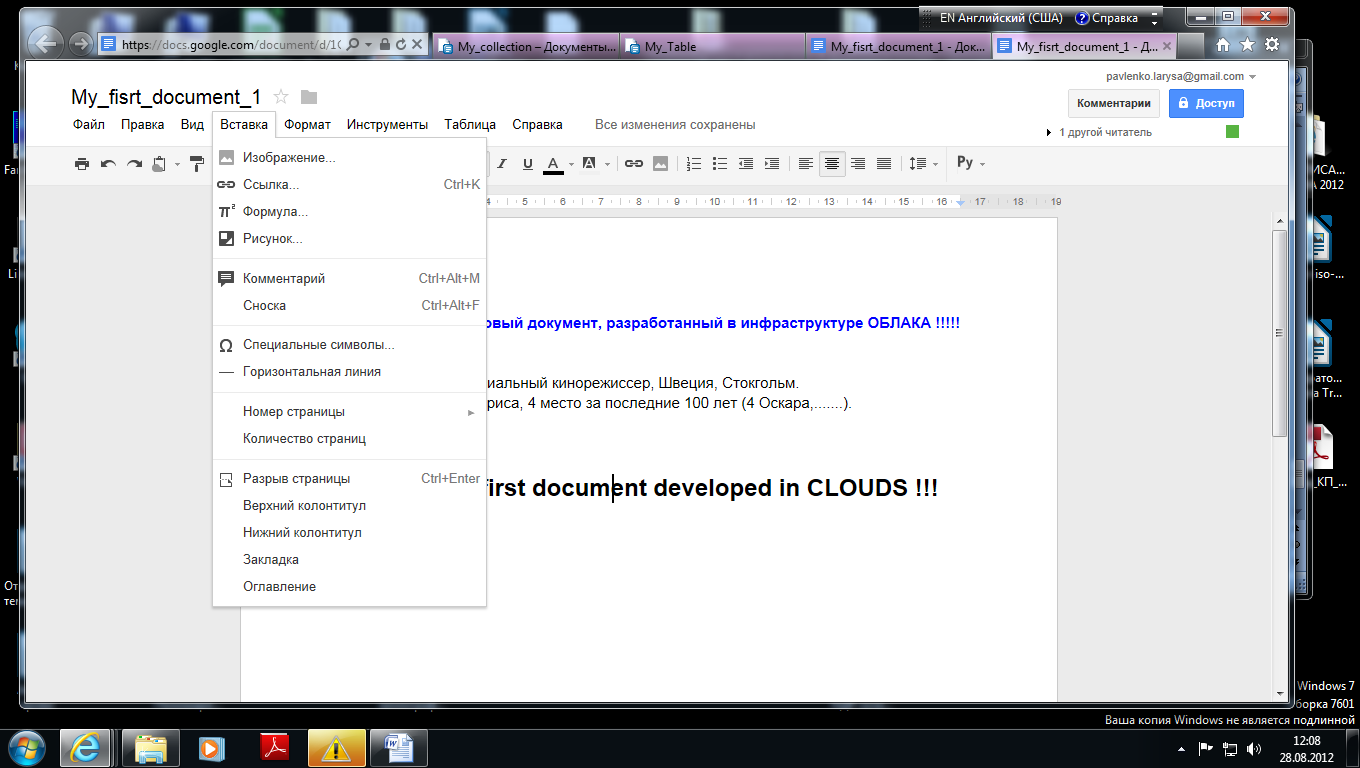
Task: Click the document title My_fisrt_document_1
Action: [166, 97]
